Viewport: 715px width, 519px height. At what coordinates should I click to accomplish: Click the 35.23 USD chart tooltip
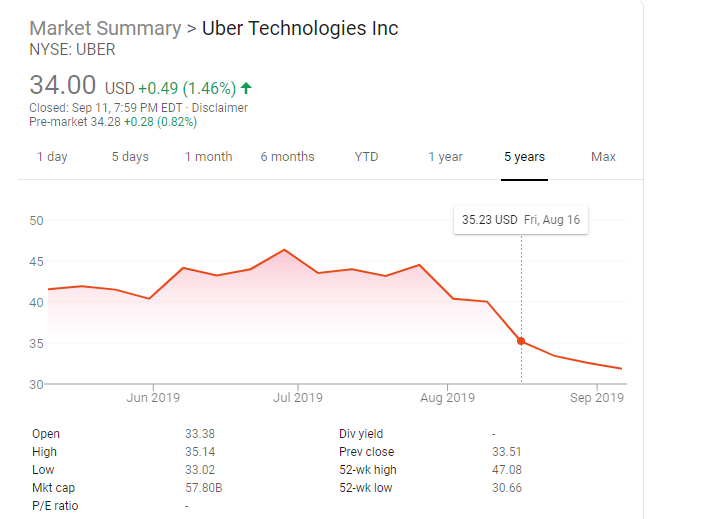[520, 220]
